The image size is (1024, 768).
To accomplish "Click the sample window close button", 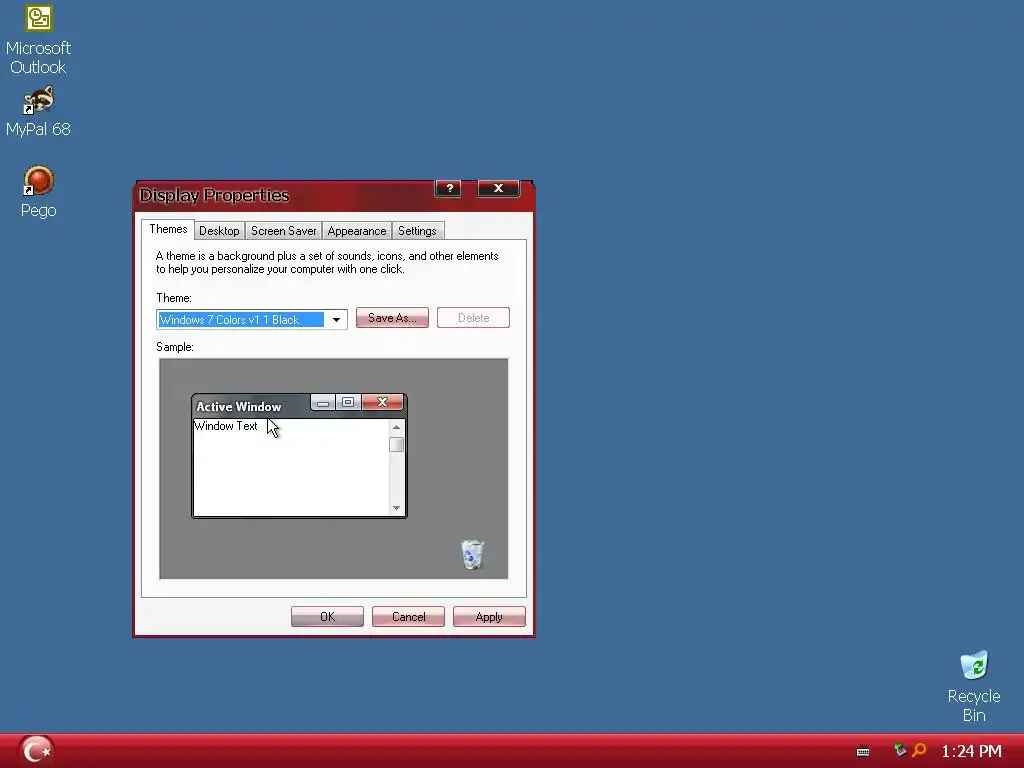I will pyautogui.click(x=383, y=402).
